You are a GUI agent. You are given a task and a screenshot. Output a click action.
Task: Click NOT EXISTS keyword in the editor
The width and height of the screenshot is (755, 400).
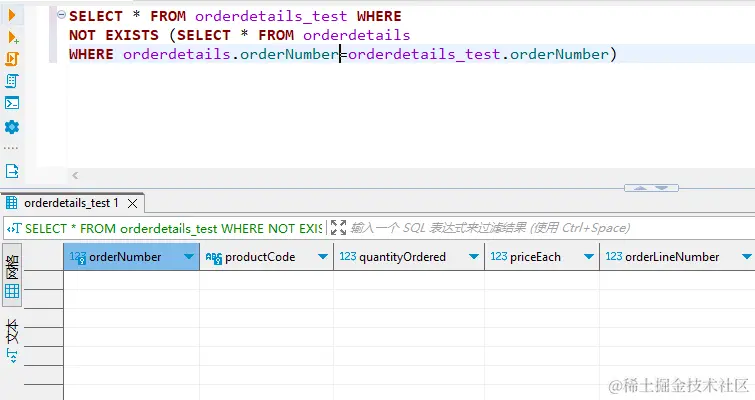point(114,35)
